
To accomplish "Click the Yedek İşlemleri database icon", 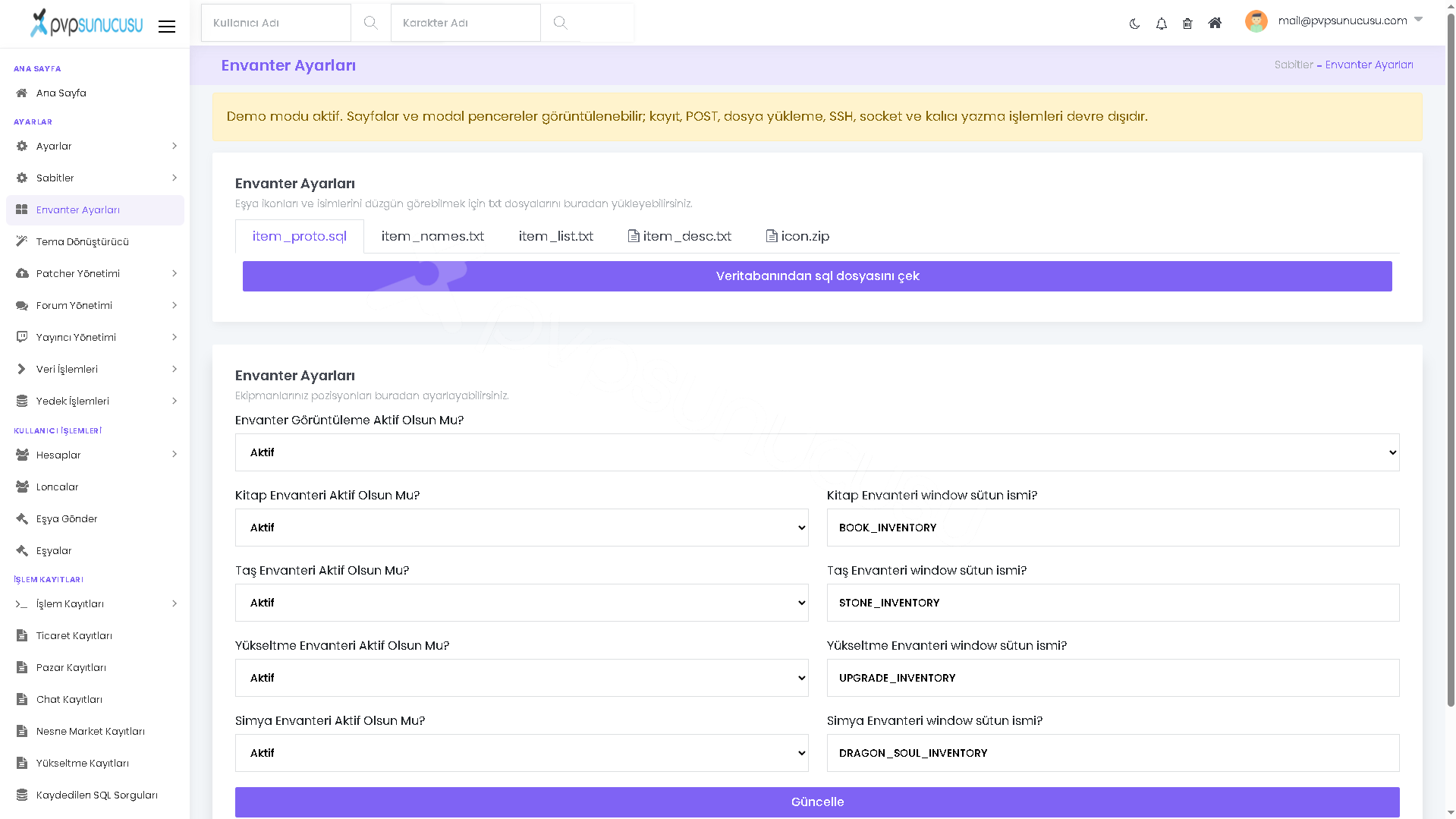I will (22, 402).
